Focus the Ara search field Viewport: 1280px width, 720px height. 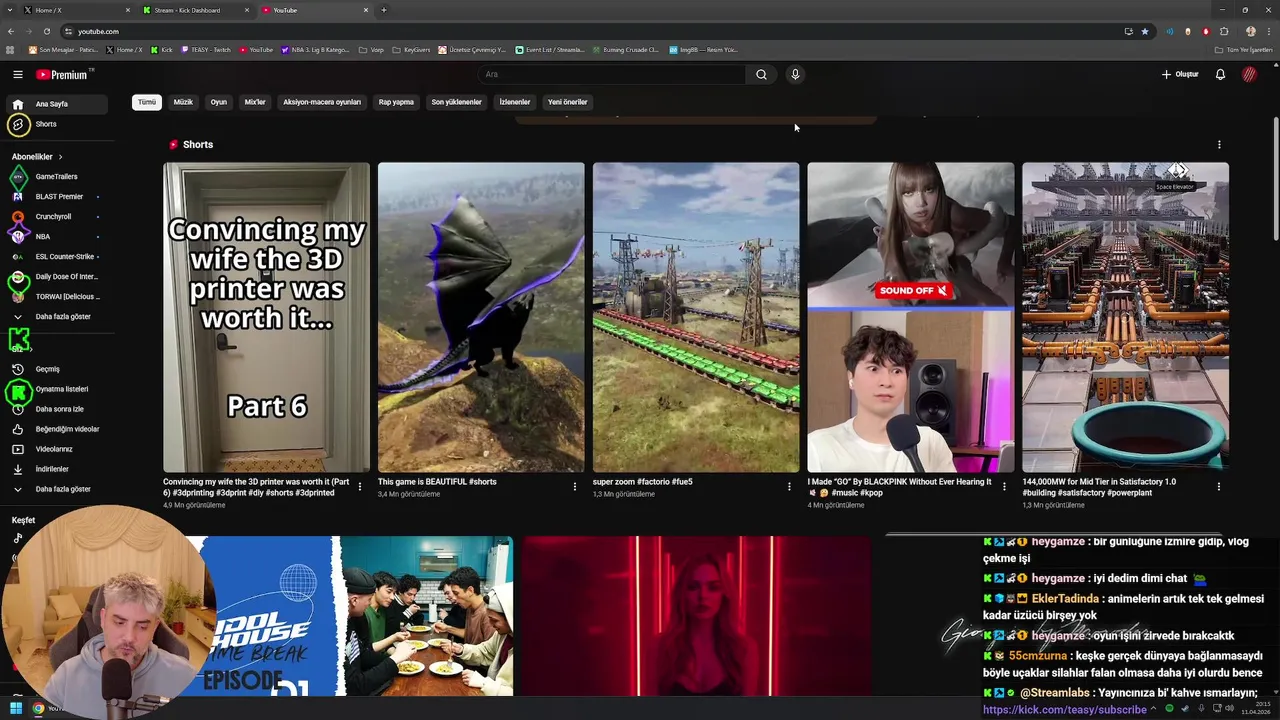coord(612,74)
